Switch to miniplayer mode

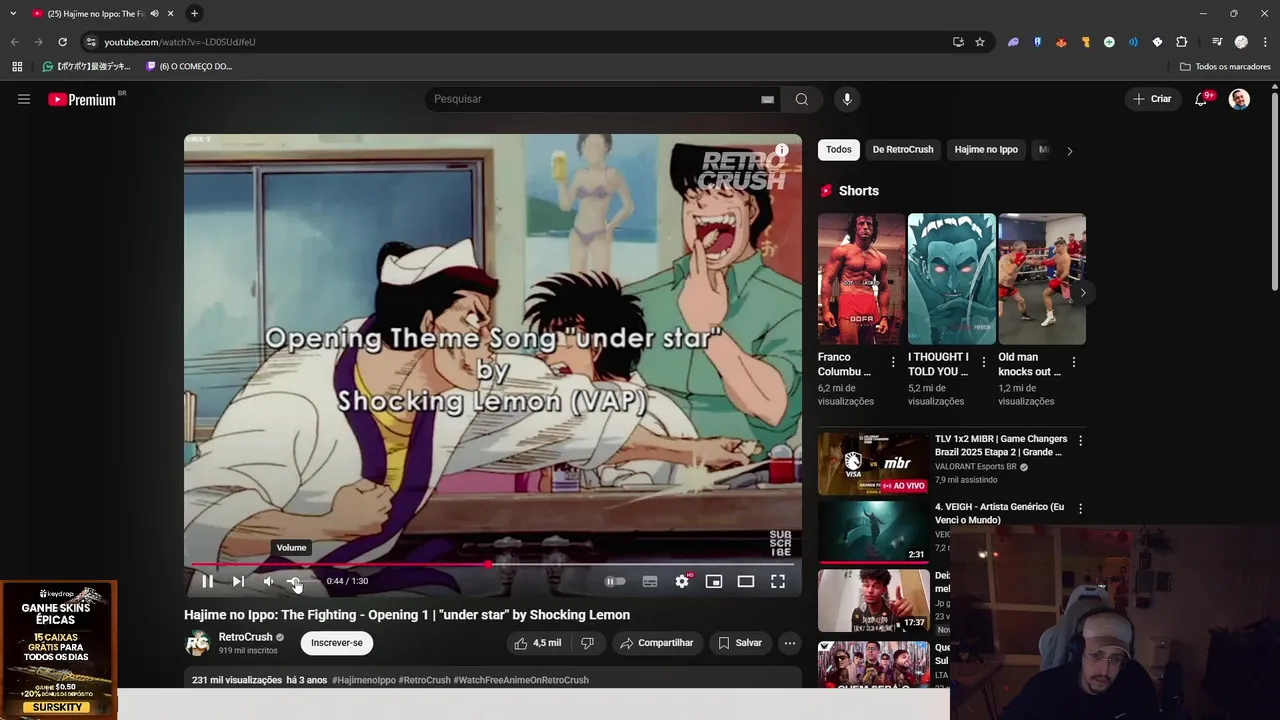714,581
